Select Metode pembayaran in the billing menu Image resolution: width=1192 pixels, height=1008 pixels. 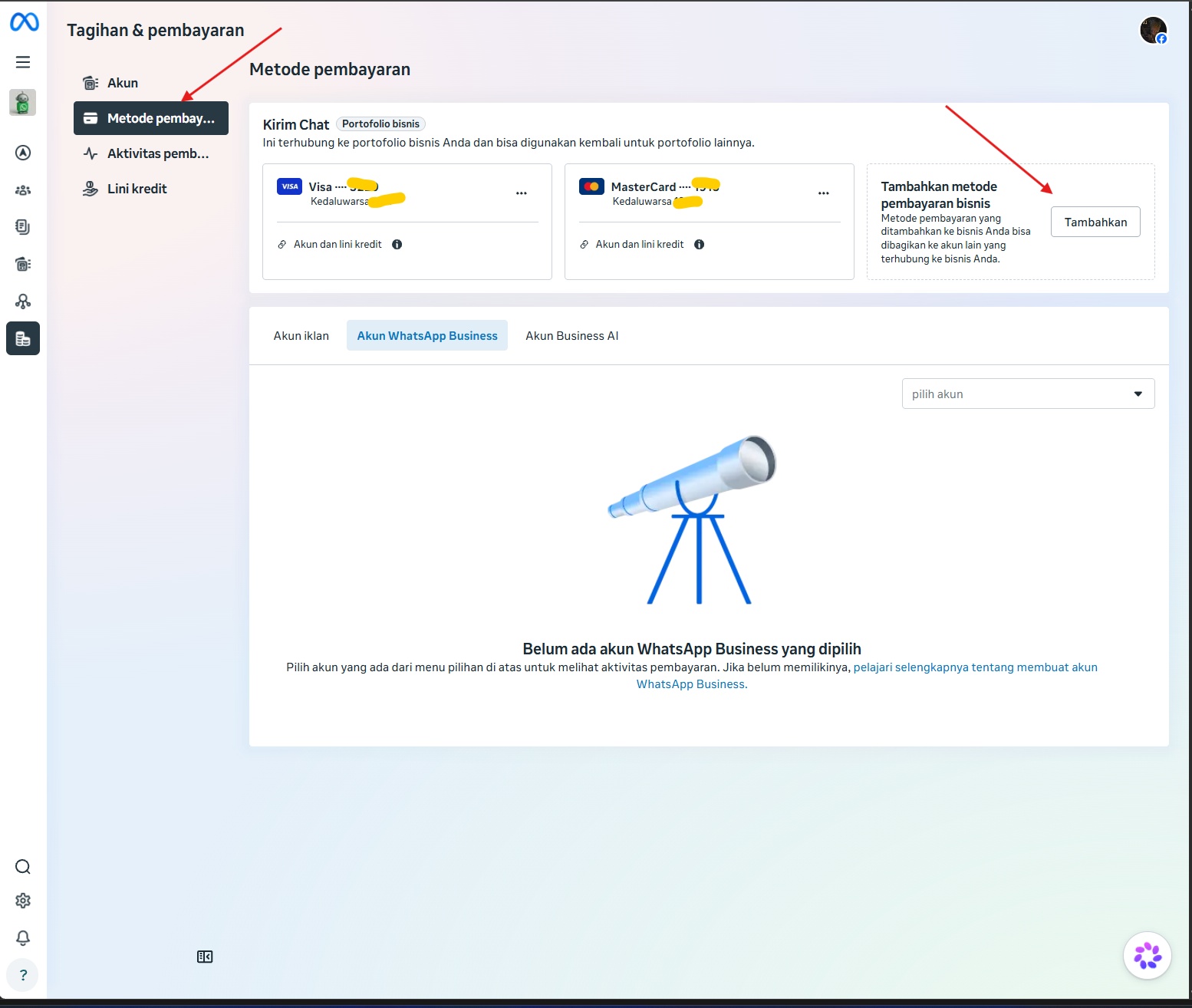(151, 118)
